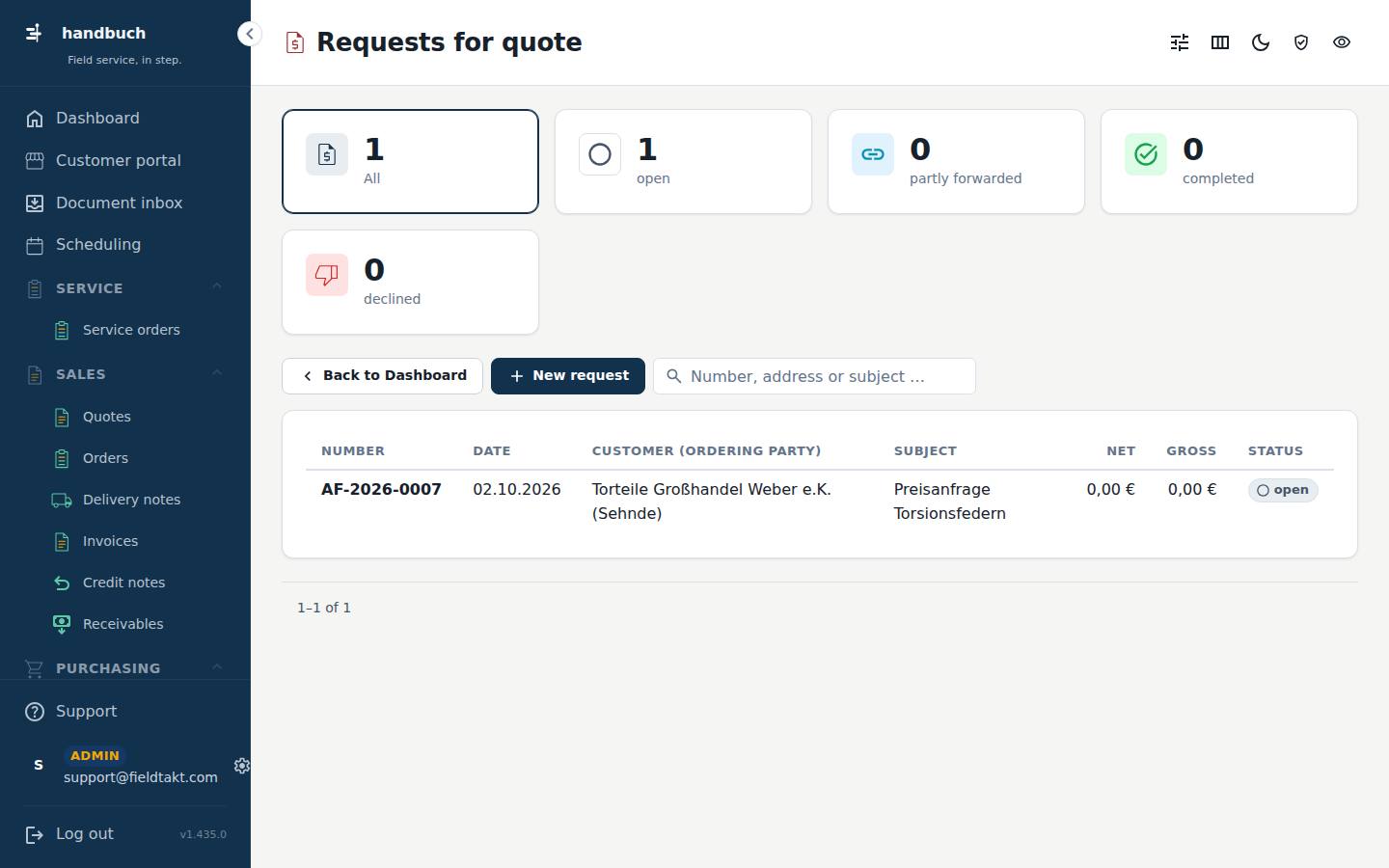Filter by partly forwarded card

point(956,161)
